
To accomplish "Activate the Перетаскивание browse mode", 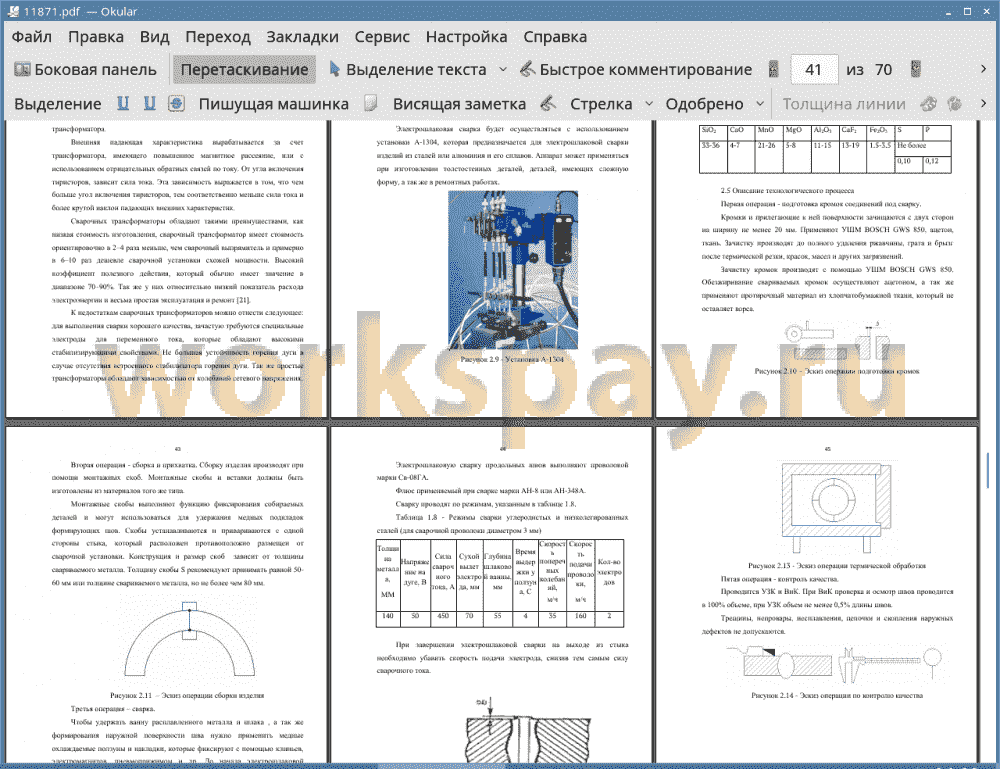I will coord(244,70).
